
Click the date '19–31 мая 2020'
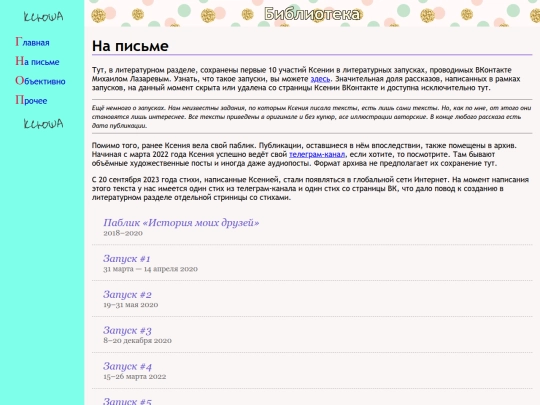(131, 305)
